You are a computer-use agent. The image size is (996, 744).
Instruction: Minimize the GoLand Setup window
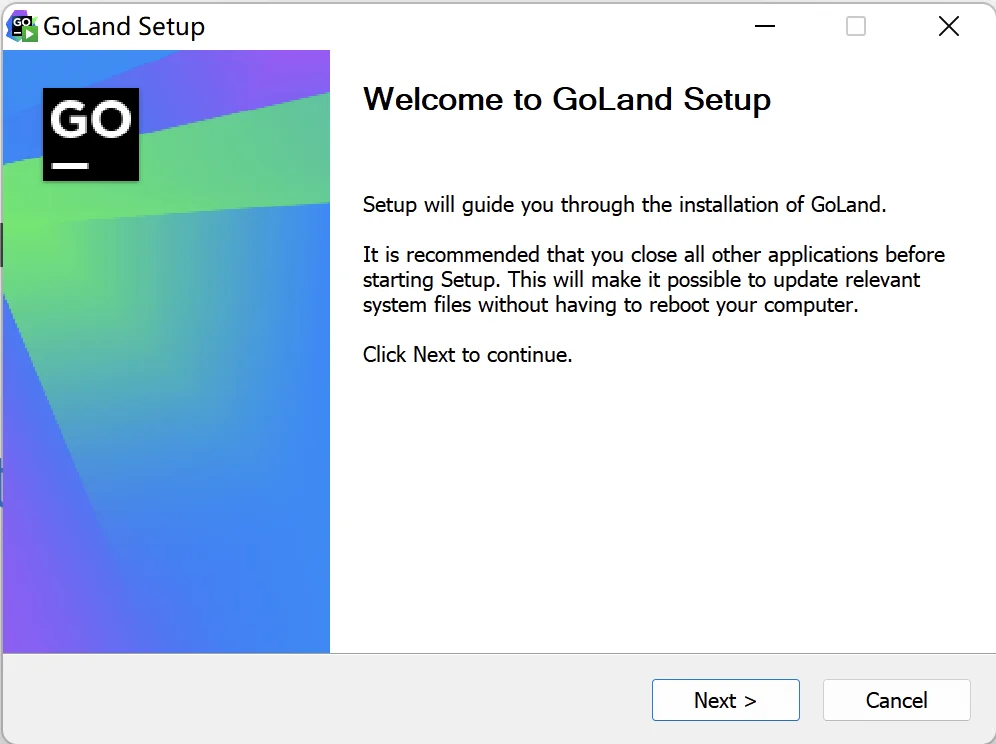click(765, 26)
